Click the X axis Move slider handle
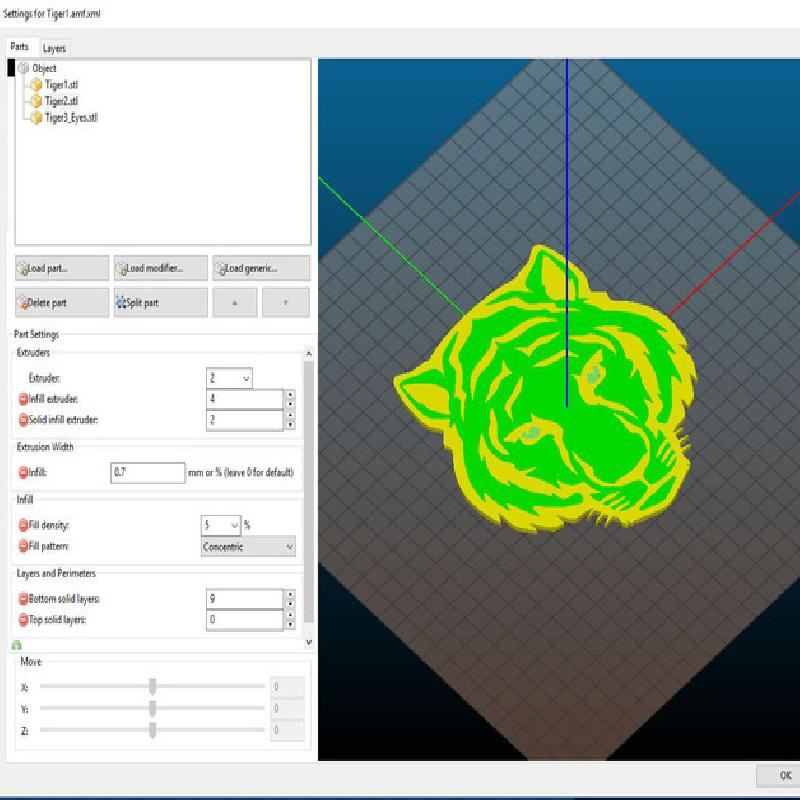 tap(152, 687)
